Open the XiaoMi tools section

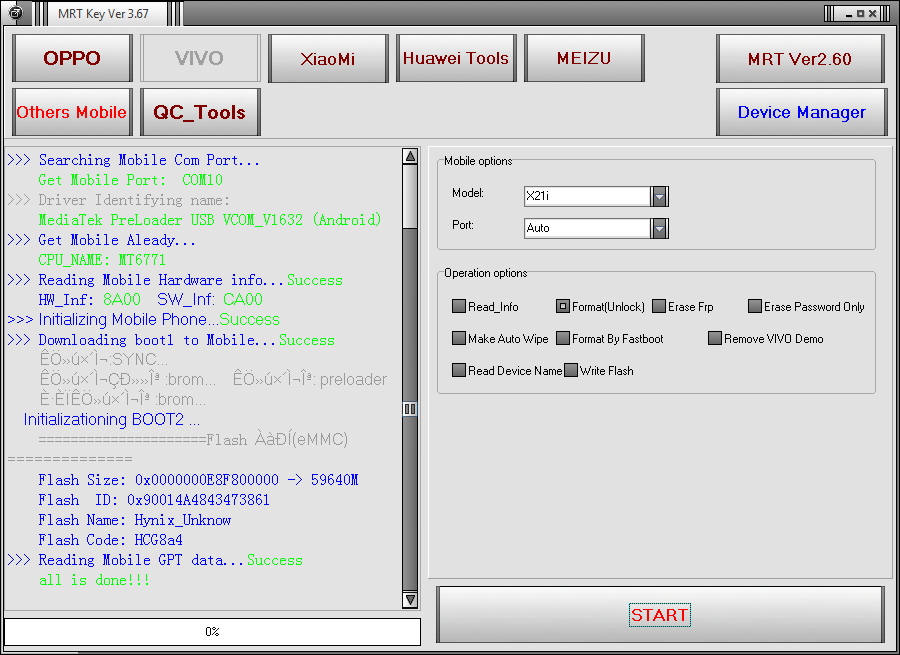click(x=328, y=58)
